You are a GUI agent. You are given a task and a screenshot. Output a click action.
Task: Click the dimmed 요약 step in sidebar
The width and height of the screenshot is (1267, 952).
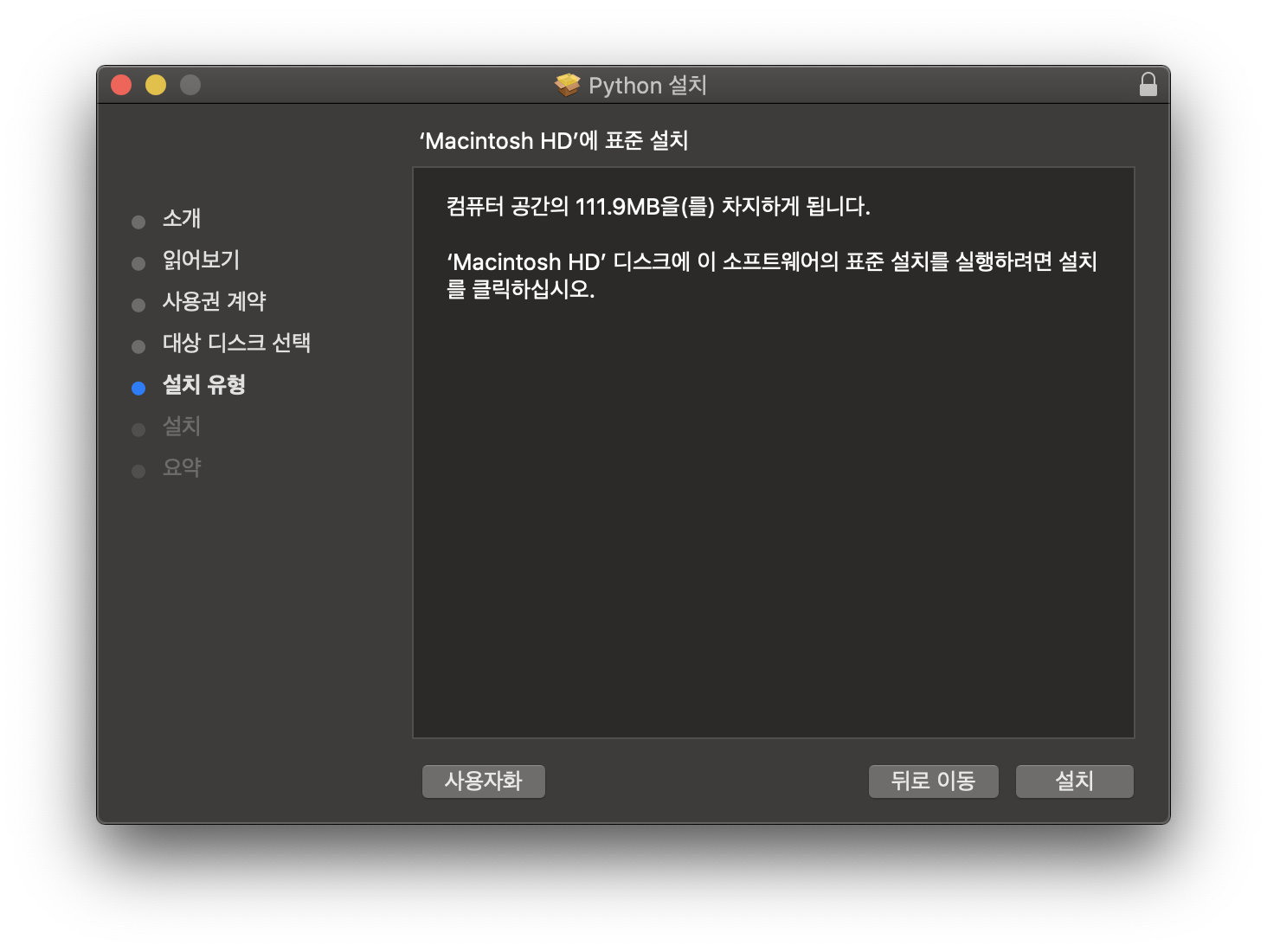tap(182, 467)
